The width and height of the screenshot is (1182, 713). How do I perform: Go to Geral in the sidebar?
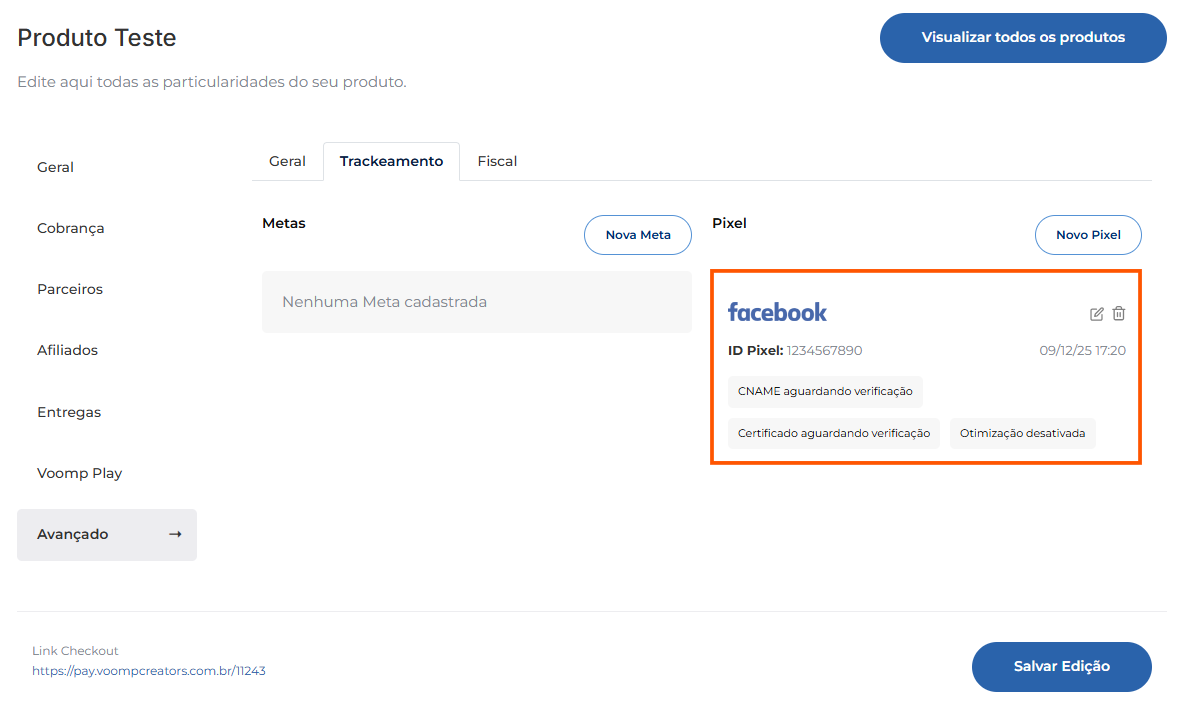56,167
